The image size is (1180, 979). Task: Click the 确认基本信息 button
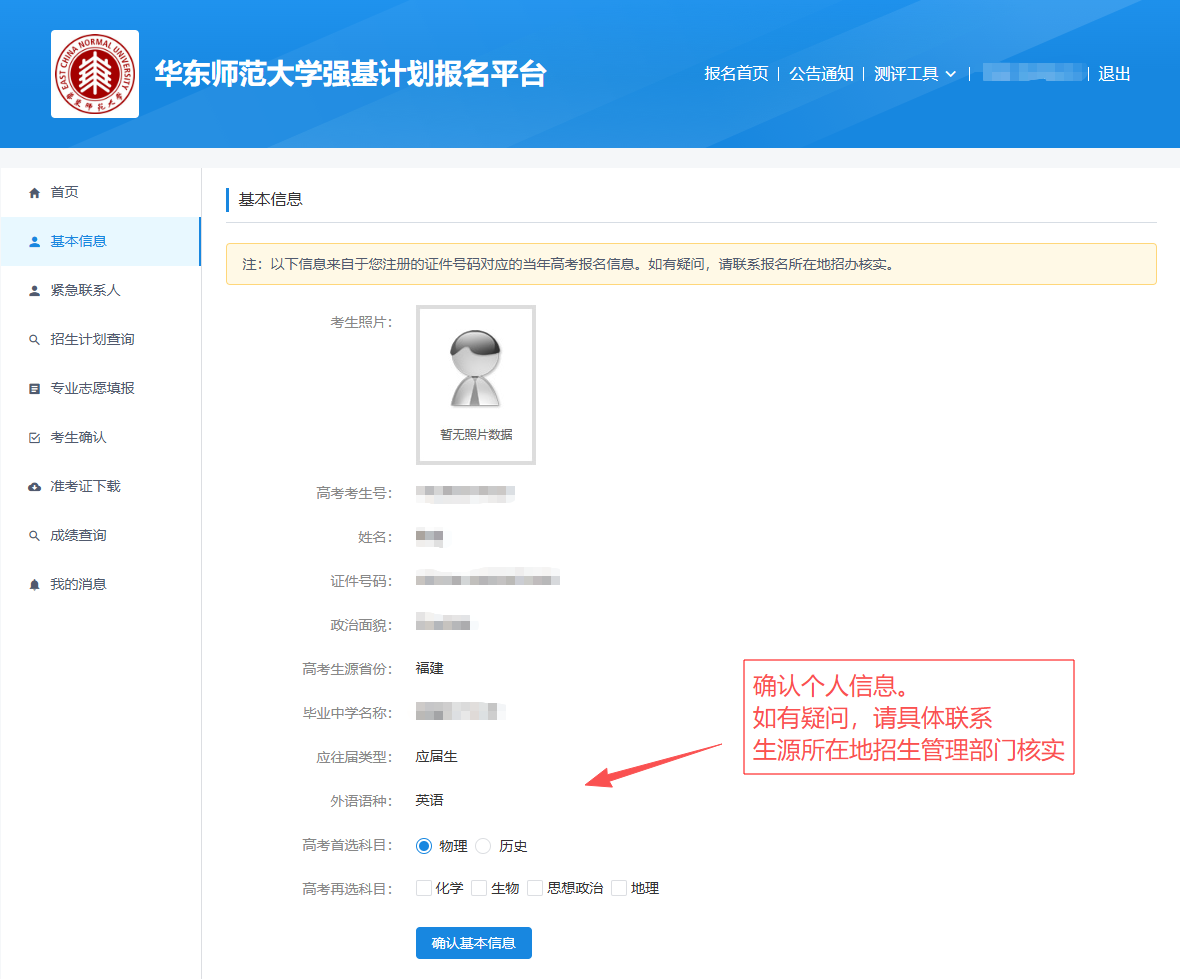[x=473, y=943]
